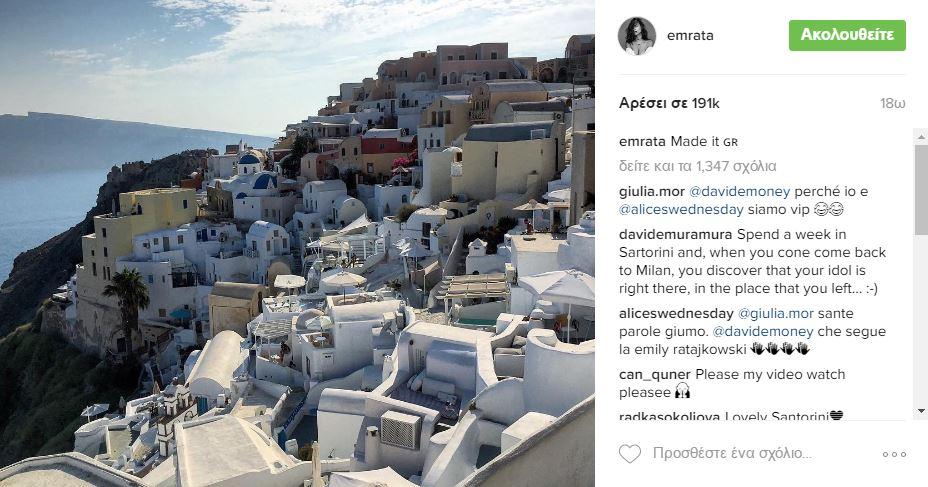Open emrata's profile picture avatar
Image resolution: width=928 pixels, height=487 pixels.
coord(637,36)
